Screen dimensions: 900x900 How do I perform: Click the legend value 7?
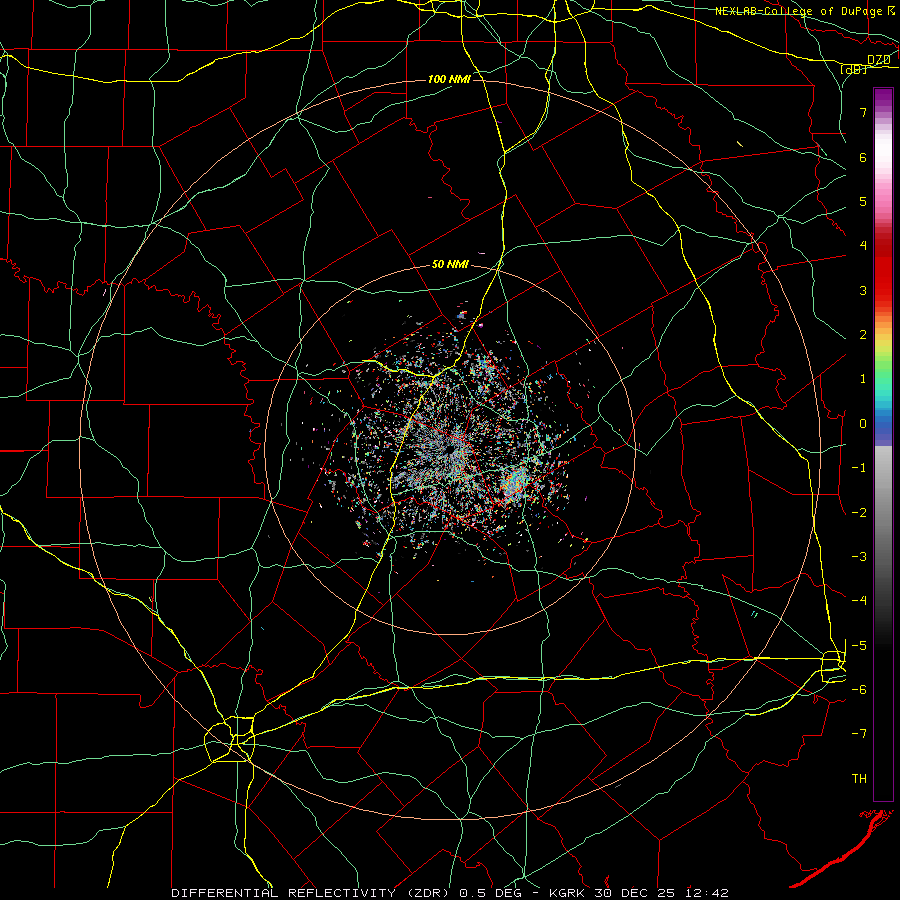863,112
